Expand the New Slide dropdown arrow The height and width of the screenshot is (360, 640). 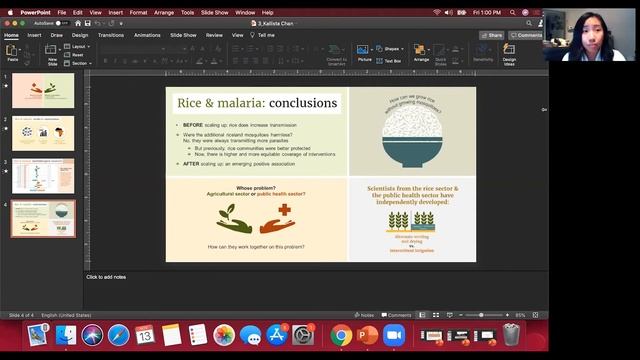[x=60, y=50]
